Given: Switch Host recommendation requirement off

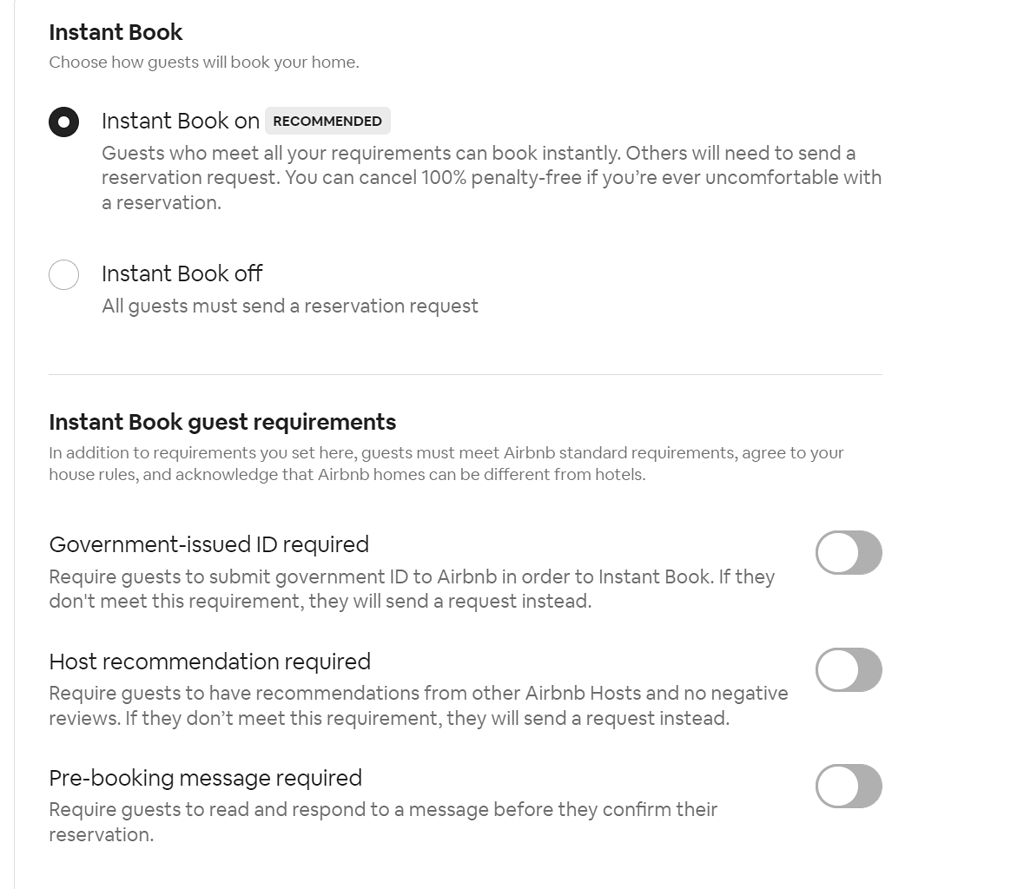Looking at the screenshot, I should [x=848, y=670].
